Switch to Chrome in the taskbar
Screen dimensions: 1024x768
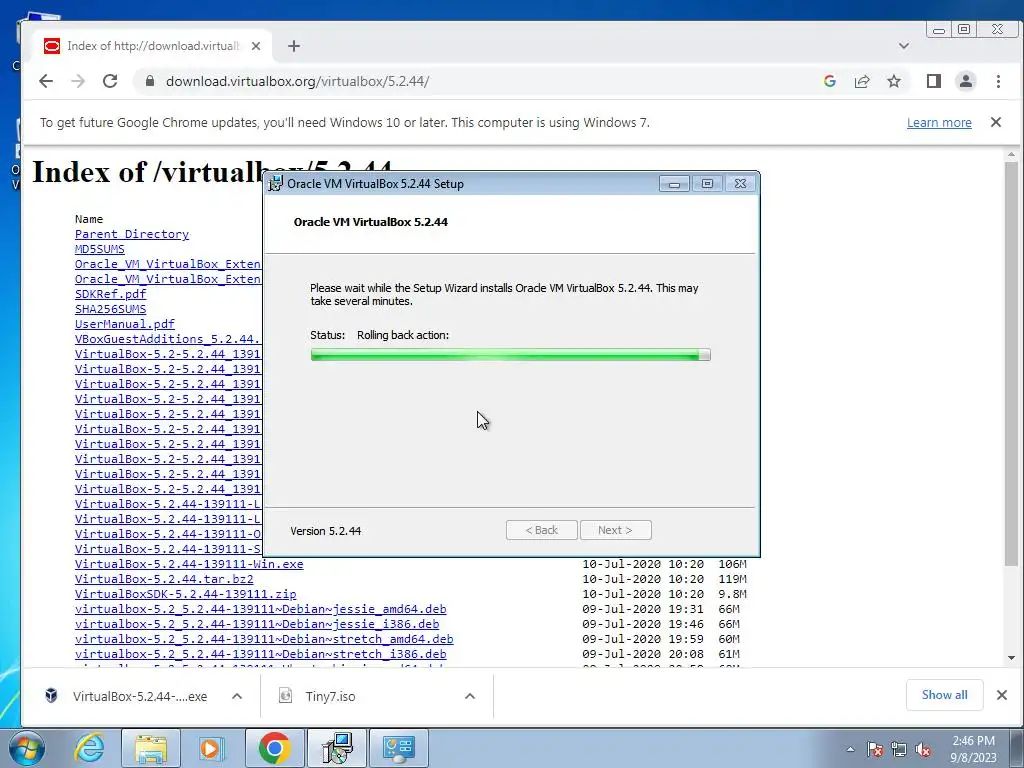(x=274, y=748)
